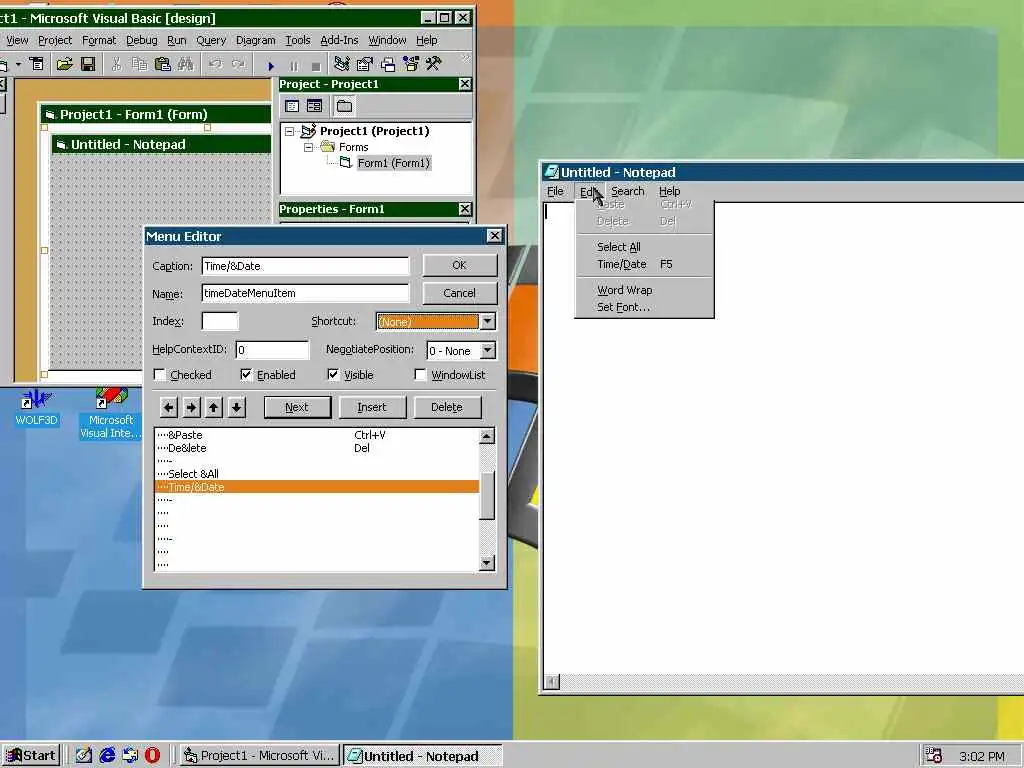1024x768 pixels.
Task: Choose Set Font... in Notepad menu
Action: pyautogui.click(x=644, y=307)
